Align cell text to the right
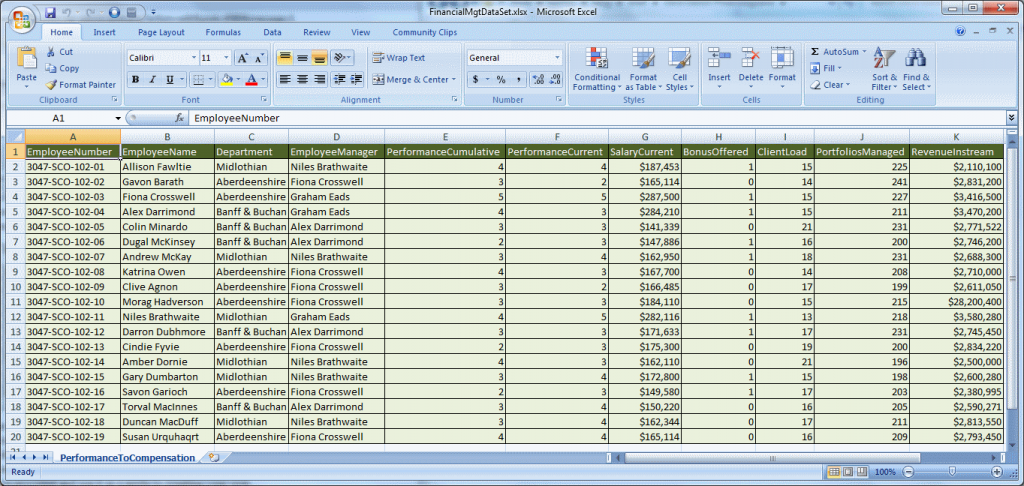Viewport: 1024px width, 486px height. coord(319,80)
